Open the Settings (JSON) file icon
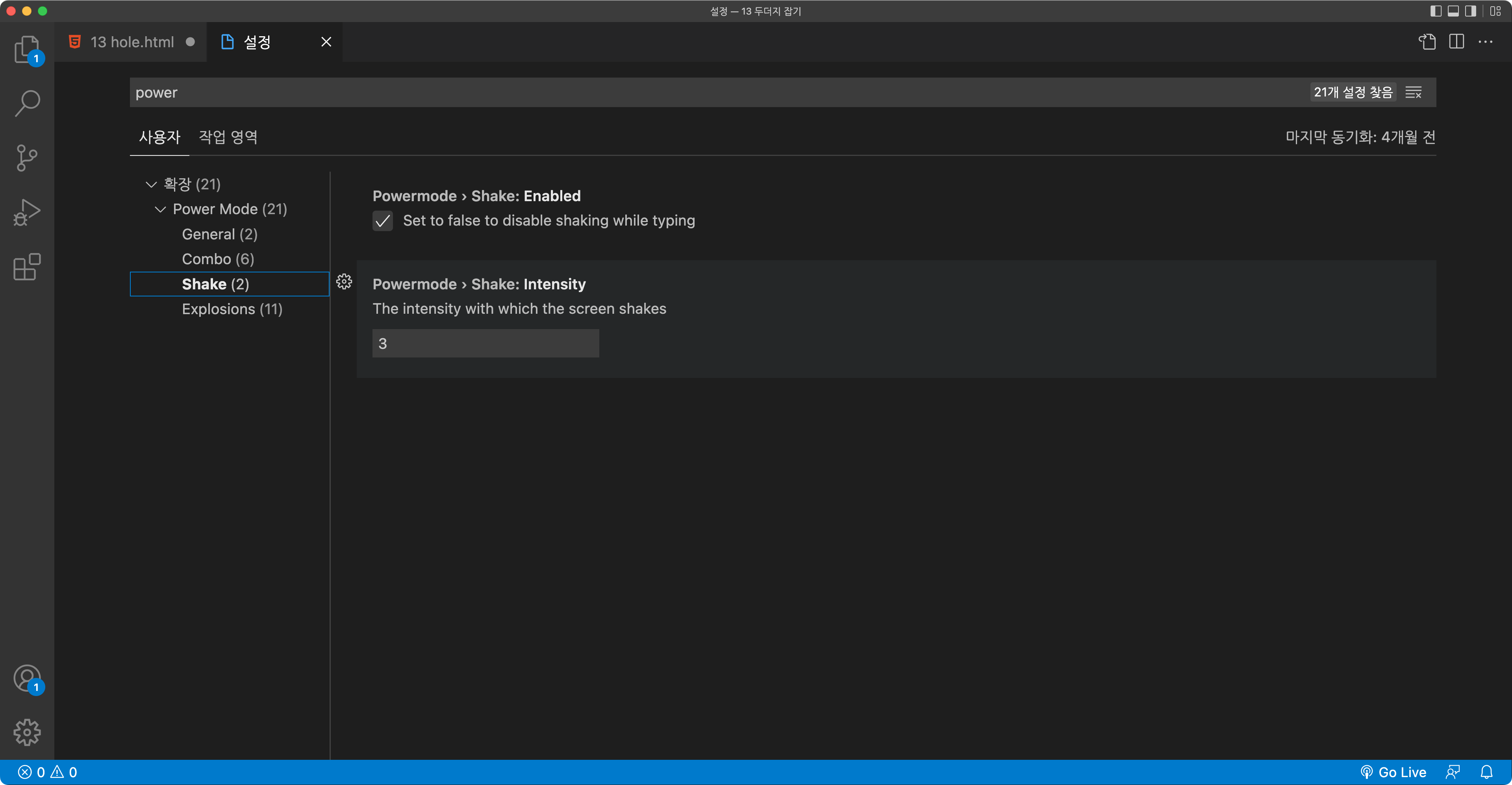 point(1427,42)
